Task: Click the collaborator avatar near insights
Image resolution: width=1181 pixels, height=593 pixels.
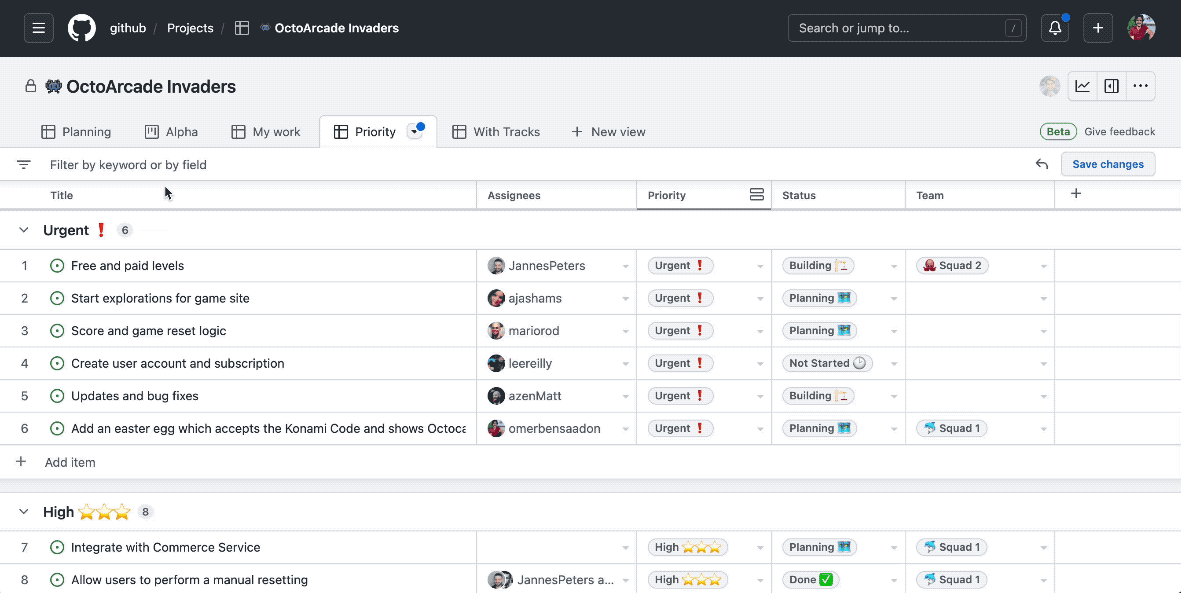Action: (x=1050, y=86)
